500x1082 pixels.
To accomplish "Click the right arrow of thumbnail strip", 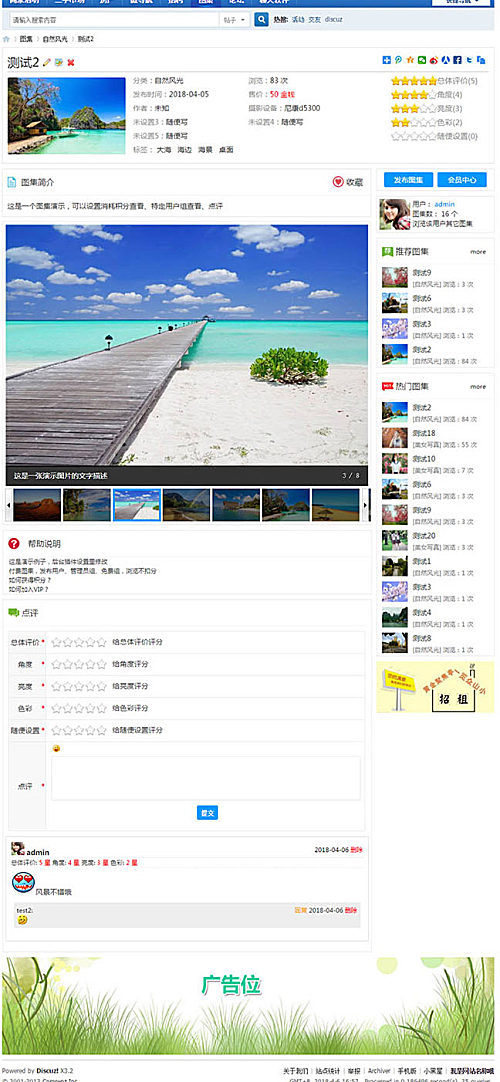I will 366,505.
